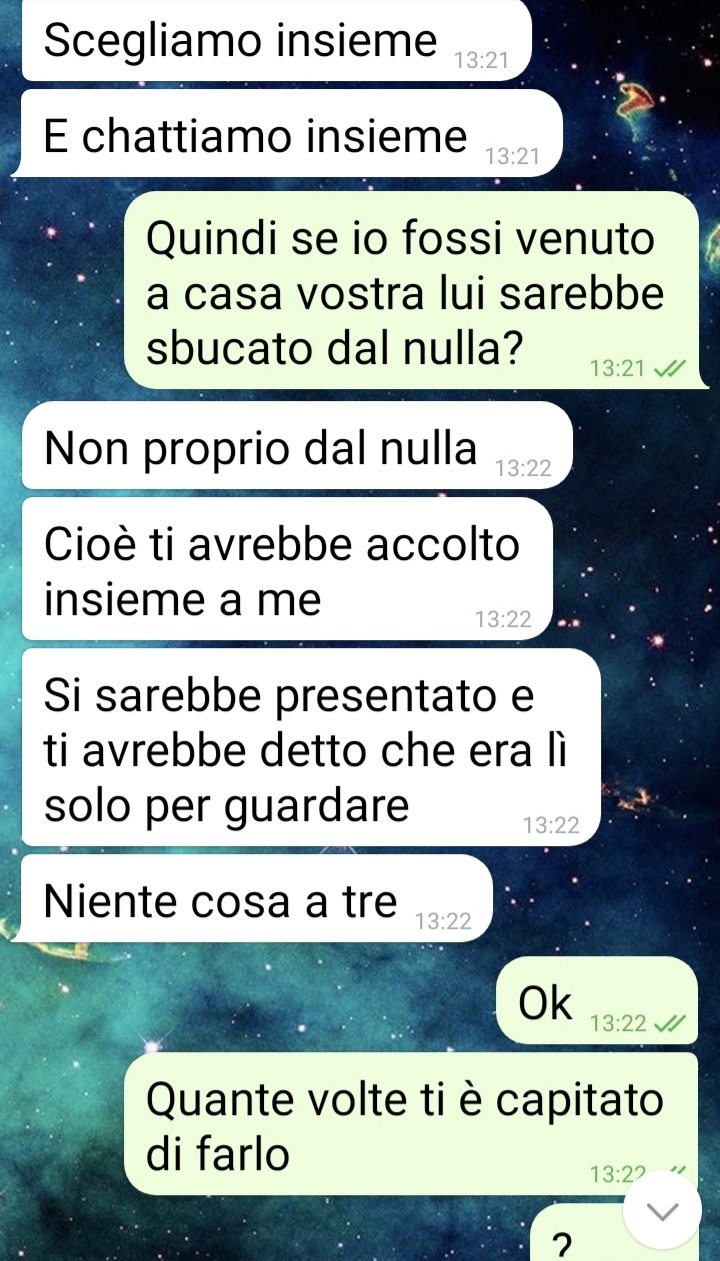Tap the timestamp of 'Non proprio dal nulla'
Image resolution: width=720 pixels, height=1261 pixels.
click(x=523, y=469)
